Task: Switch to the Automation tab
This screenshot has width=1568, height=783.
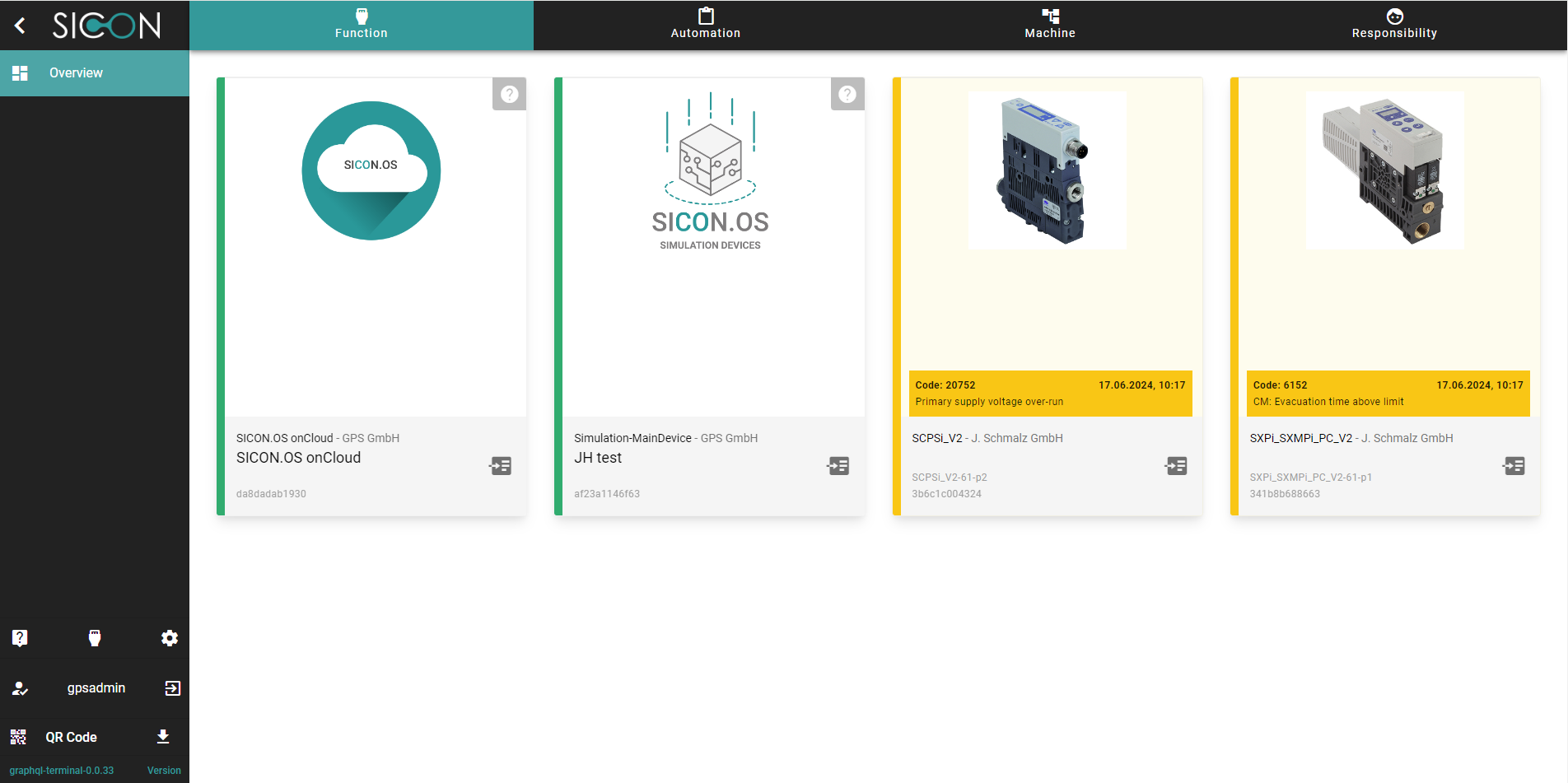Action: pos(705,26)
